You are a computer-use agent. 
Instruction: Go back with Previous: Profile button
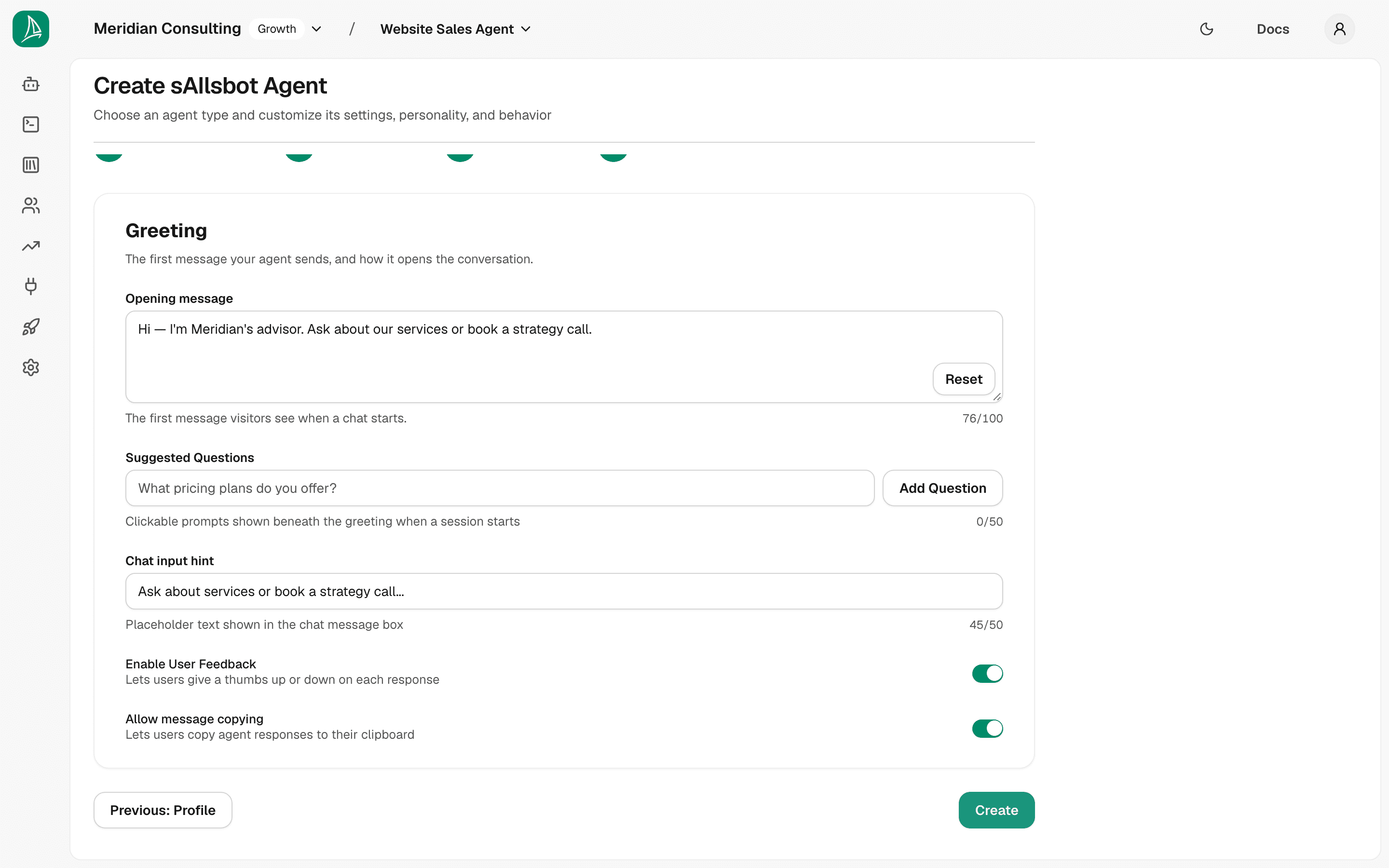click(163, 810)
